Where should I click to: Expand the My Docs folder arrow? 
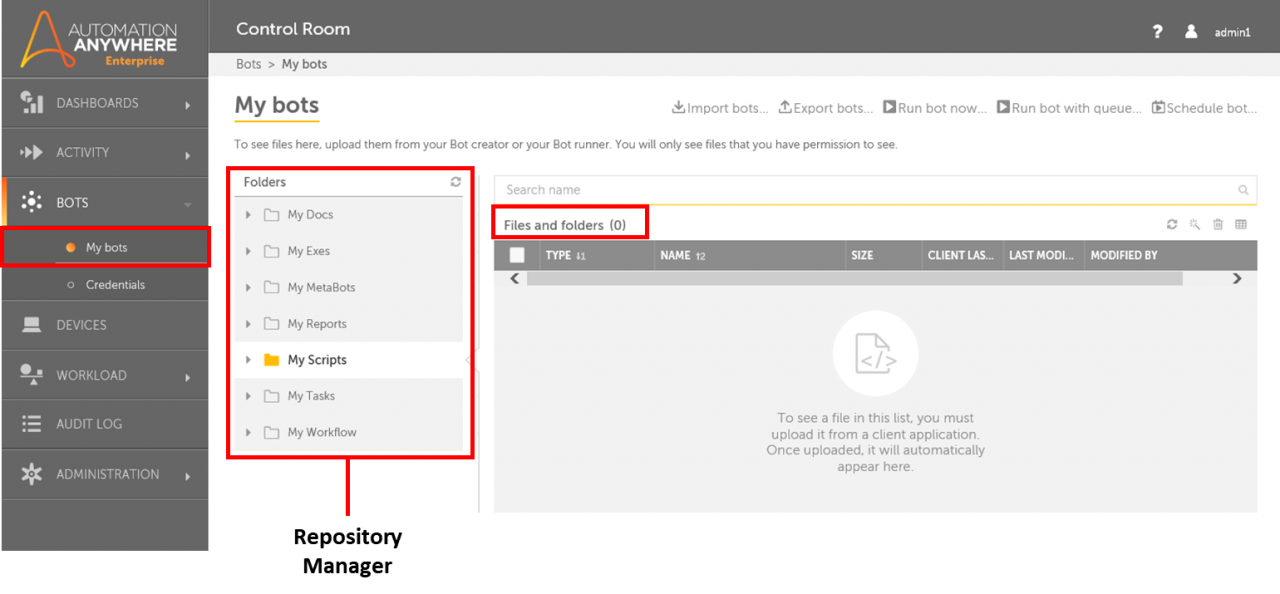248,215
